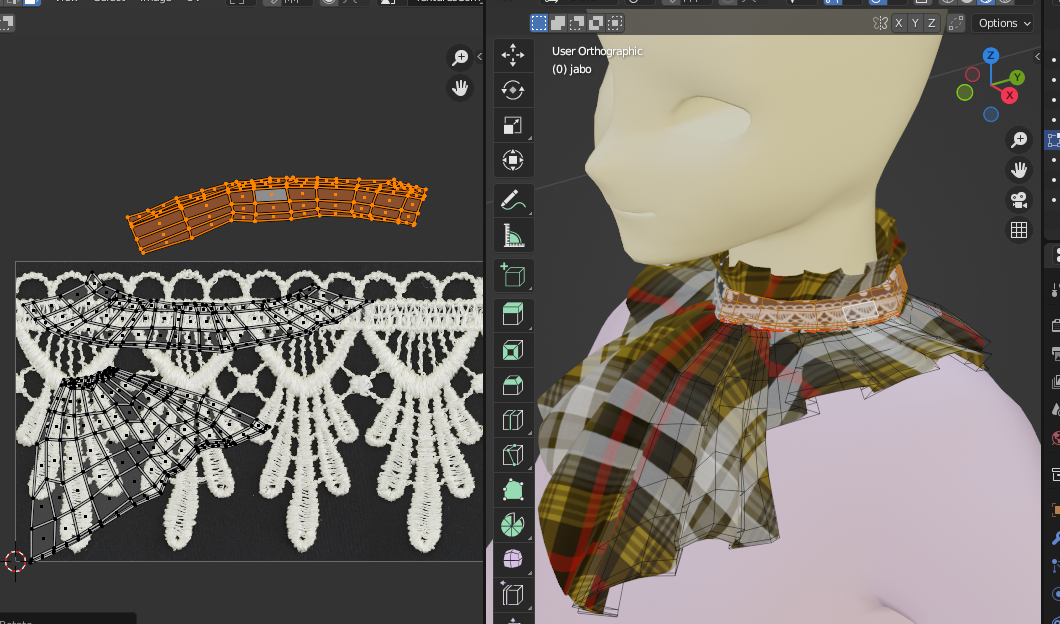Image resolution: width=1060 pixels, height=624 pixels.
Task: Switch perspective/orthographic grid icon
Action: coord(1019,231)
